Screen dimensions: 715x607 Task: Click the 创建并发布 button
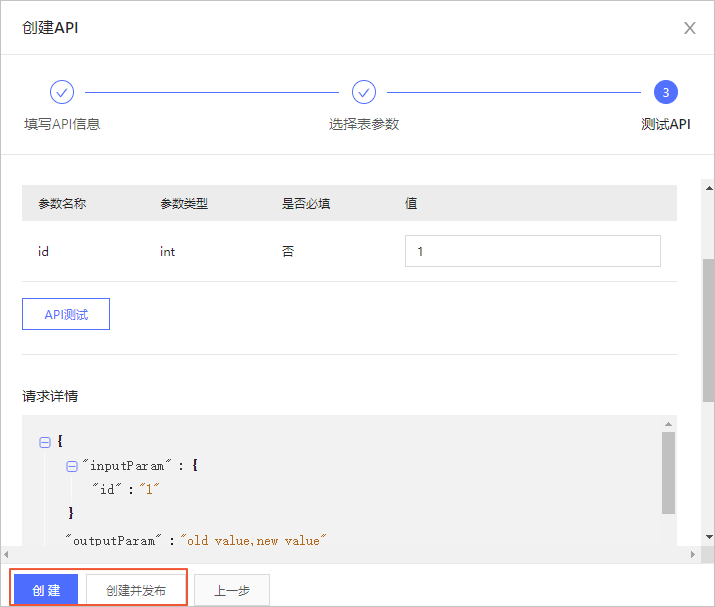click(x=136, y=590)
